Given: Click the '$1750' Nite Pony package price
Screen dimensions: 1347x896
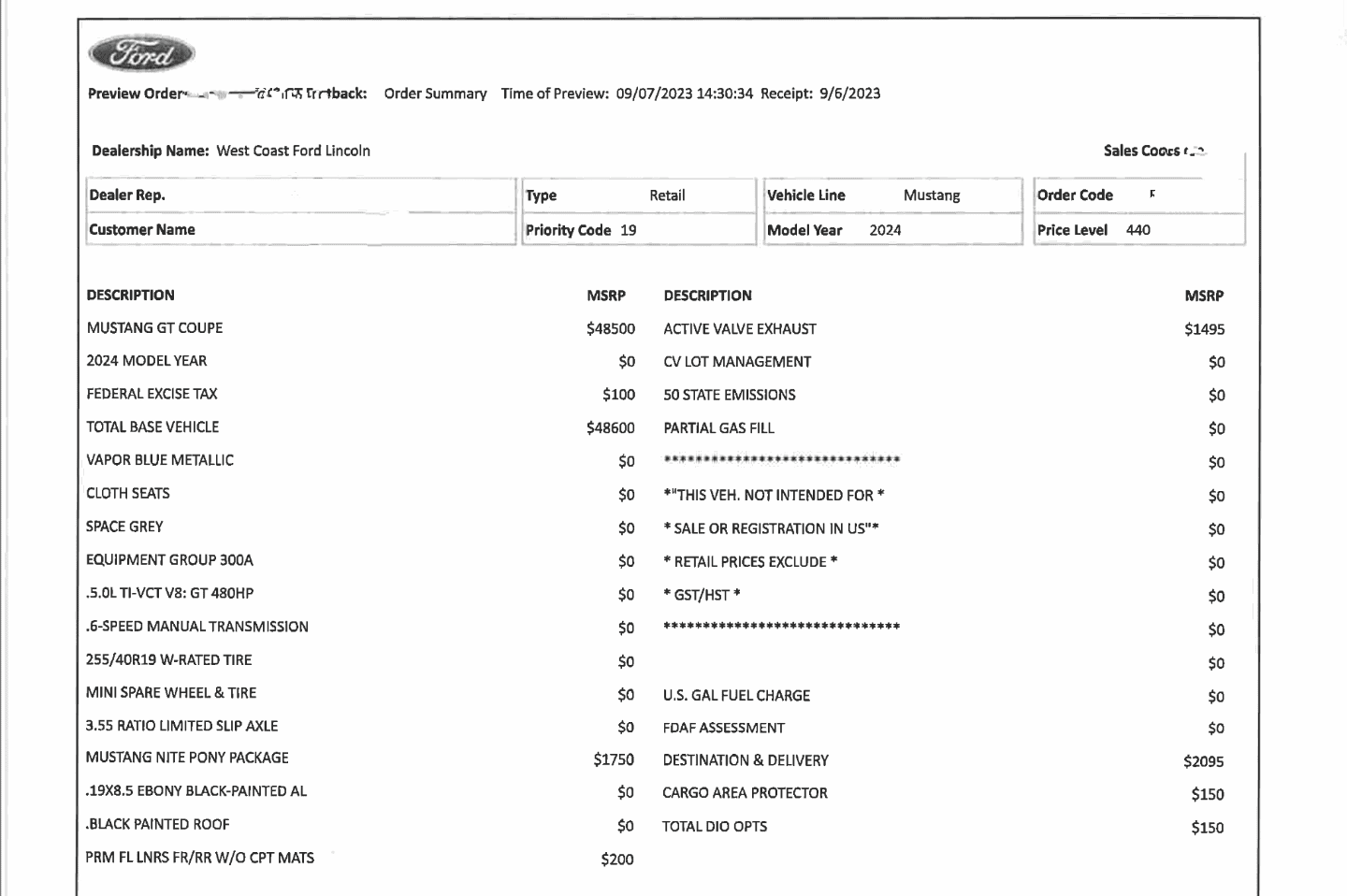Looking at the screenshot, I should (x=614, y=759).
